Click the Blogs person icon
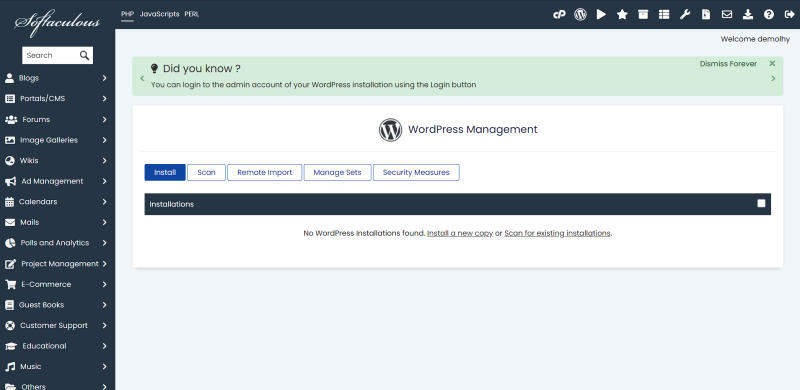This screenshot has width=800, height=390. 9,78
